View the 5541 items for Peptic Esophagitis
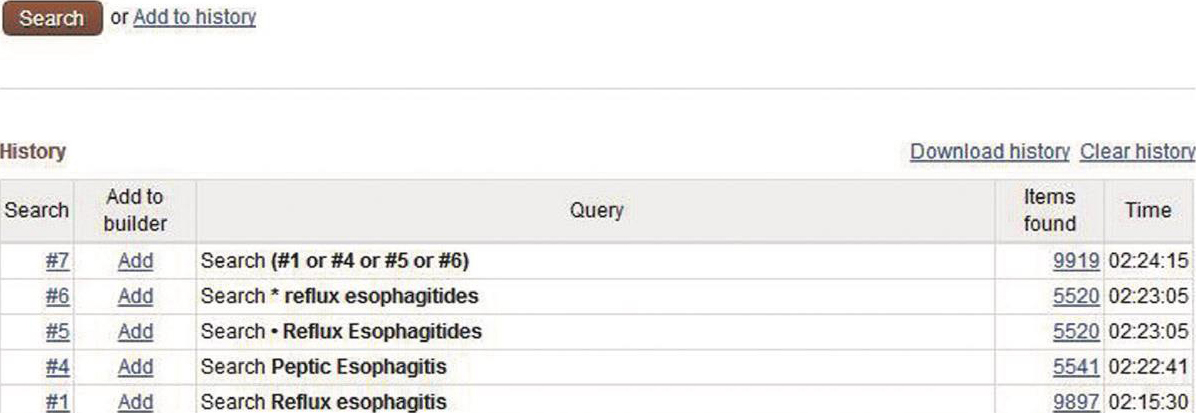 pyautogui.click(x=1076, y=367)
